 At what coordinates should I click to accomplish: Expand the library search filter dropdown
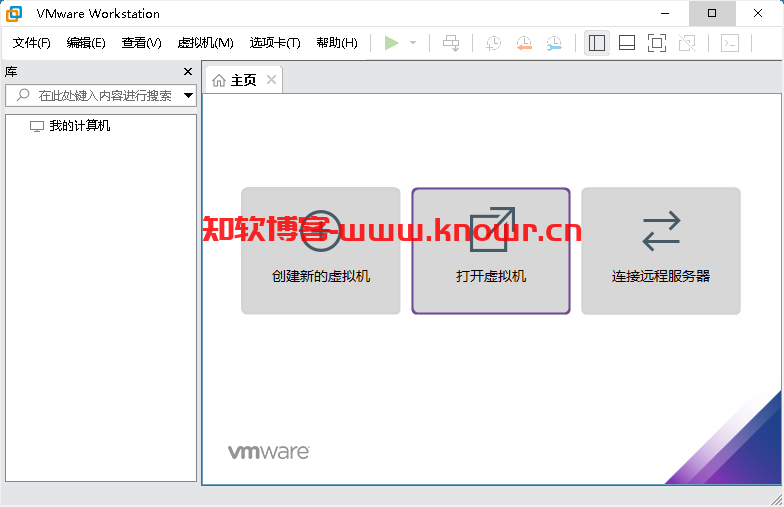(188, 96)
